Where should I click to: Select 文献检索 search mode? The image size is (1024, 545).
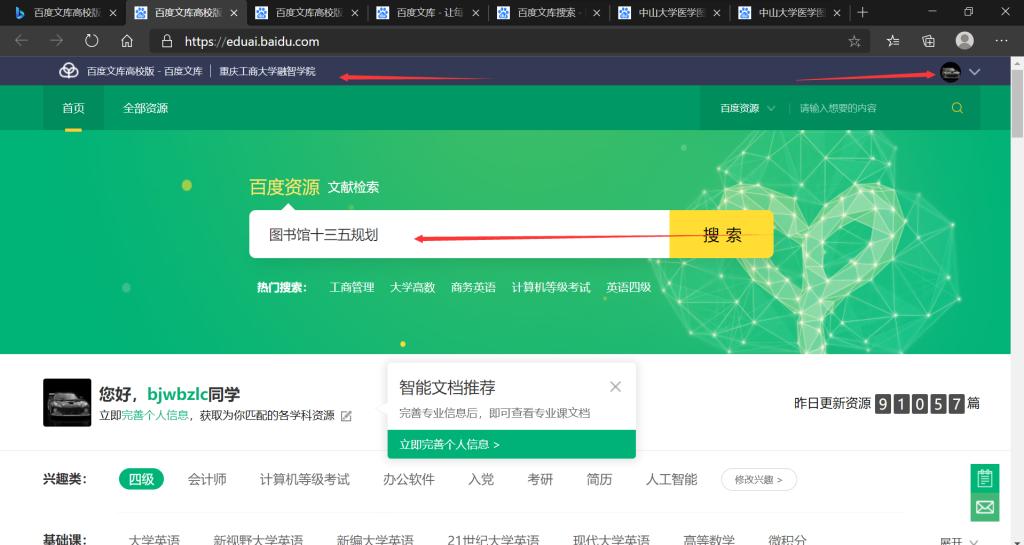[353, 187]
